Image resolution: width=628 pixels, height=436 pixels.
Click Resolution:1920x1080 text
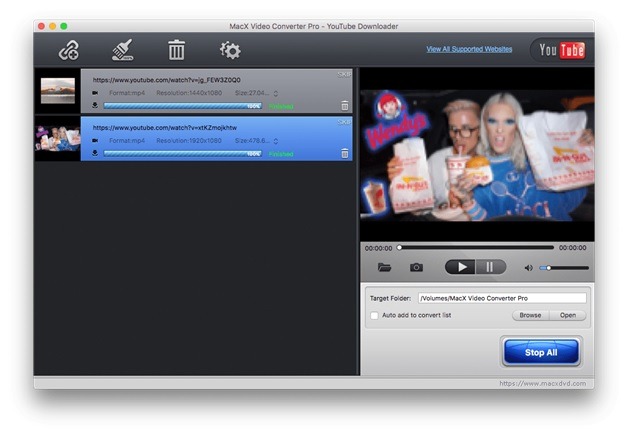[x=189, y=141]
